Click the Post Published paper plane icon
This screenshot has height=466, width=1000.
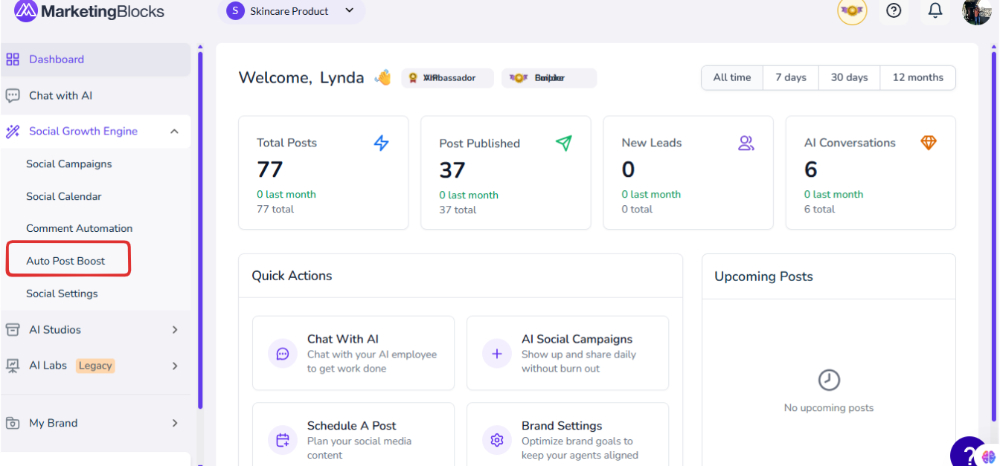click(564, 143)
